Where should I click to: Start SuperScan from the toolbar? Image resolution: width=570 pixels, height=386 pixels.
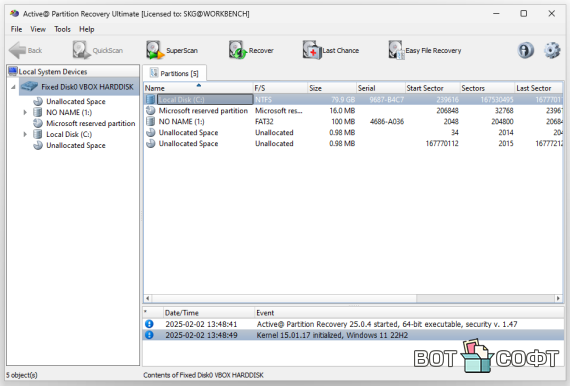(172, 50)
